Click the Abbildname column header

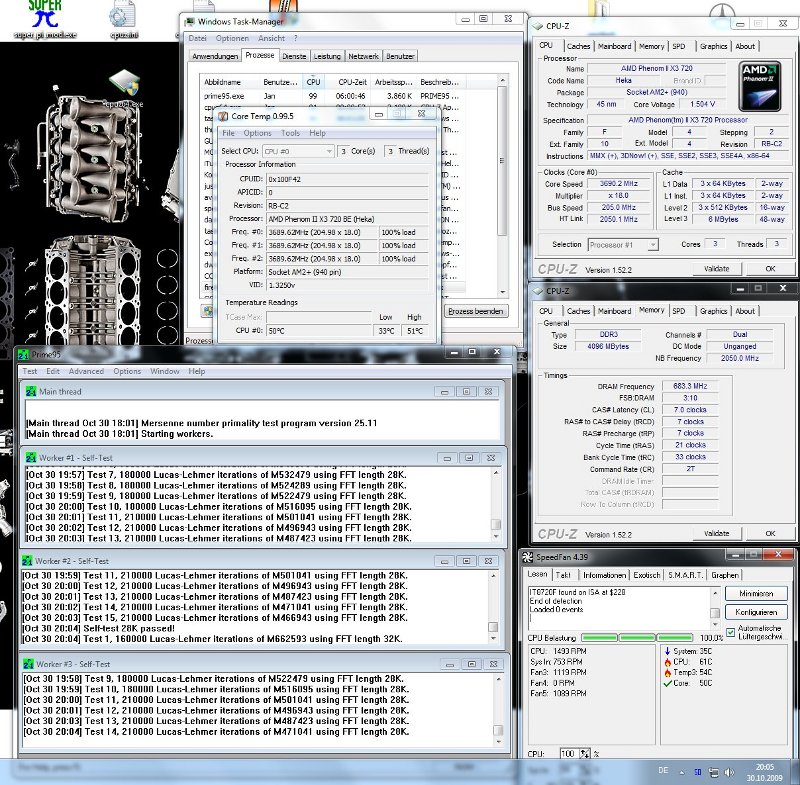pyautogui.click(x=222, y=82)
